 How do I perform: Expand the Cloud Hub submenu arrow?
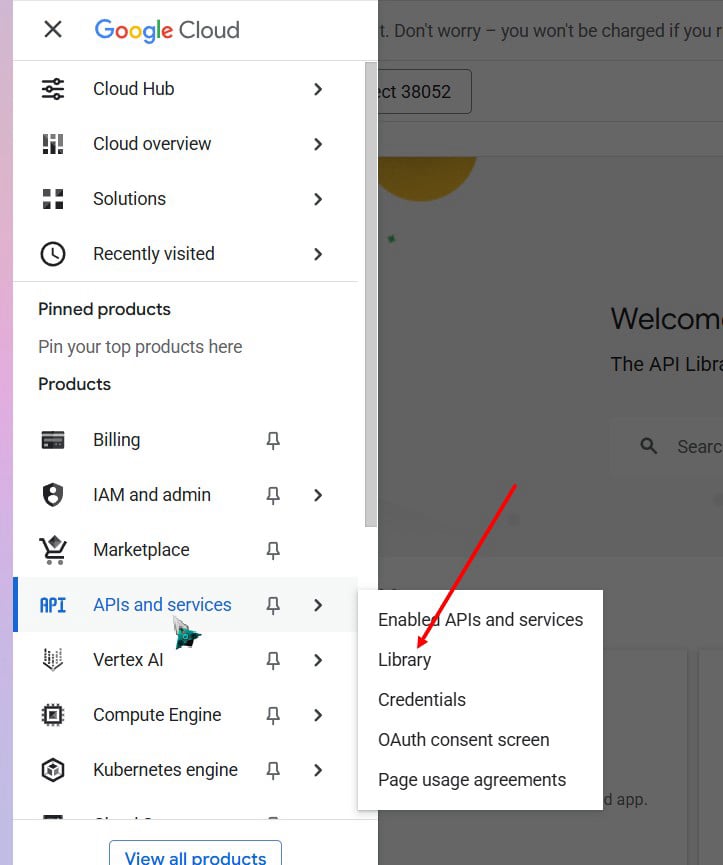pos(318,89)
